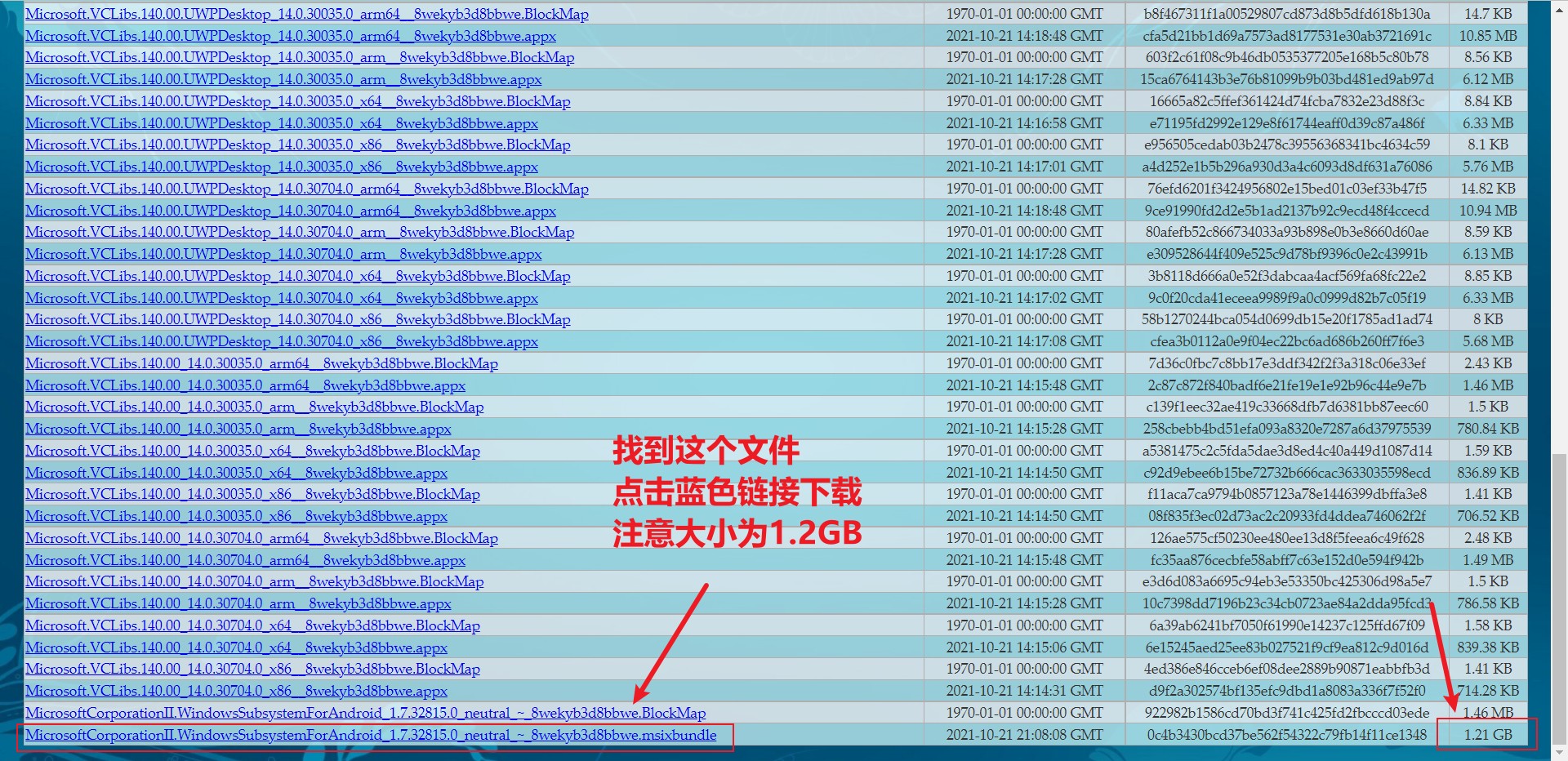Click the date '2021-10-21 14:17:01 GMT'
1568x761 pixels.
[1024, 167]
